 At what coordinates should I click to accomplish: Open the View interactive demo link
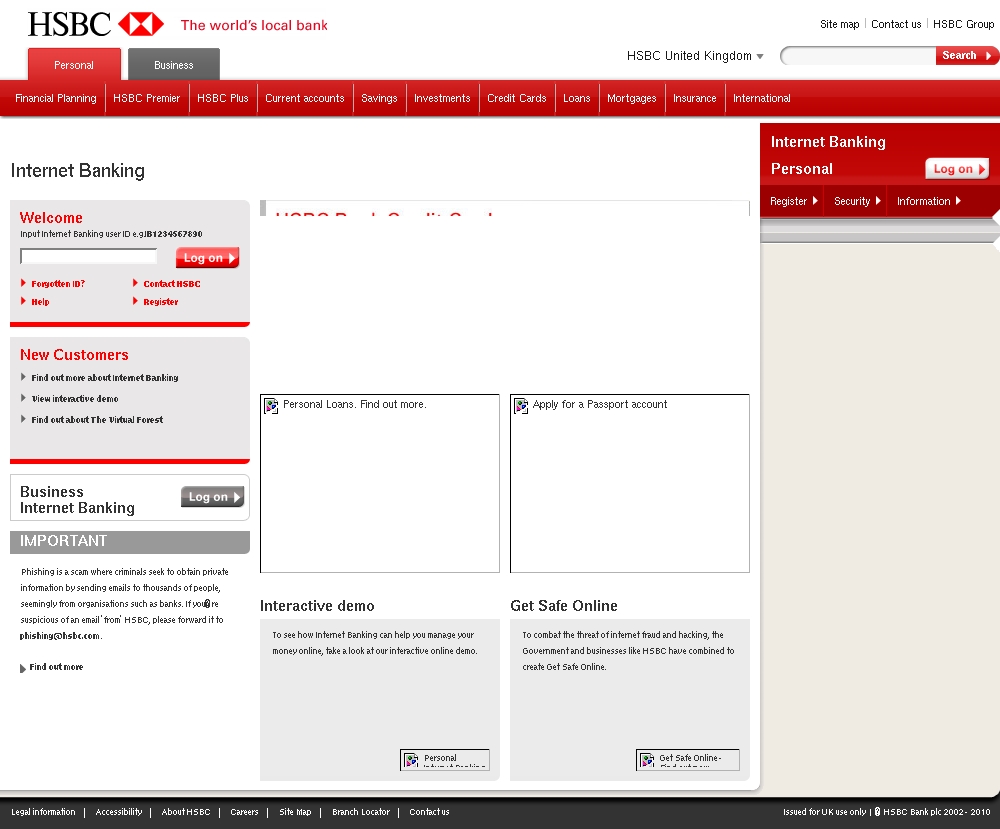coord(75,399)
